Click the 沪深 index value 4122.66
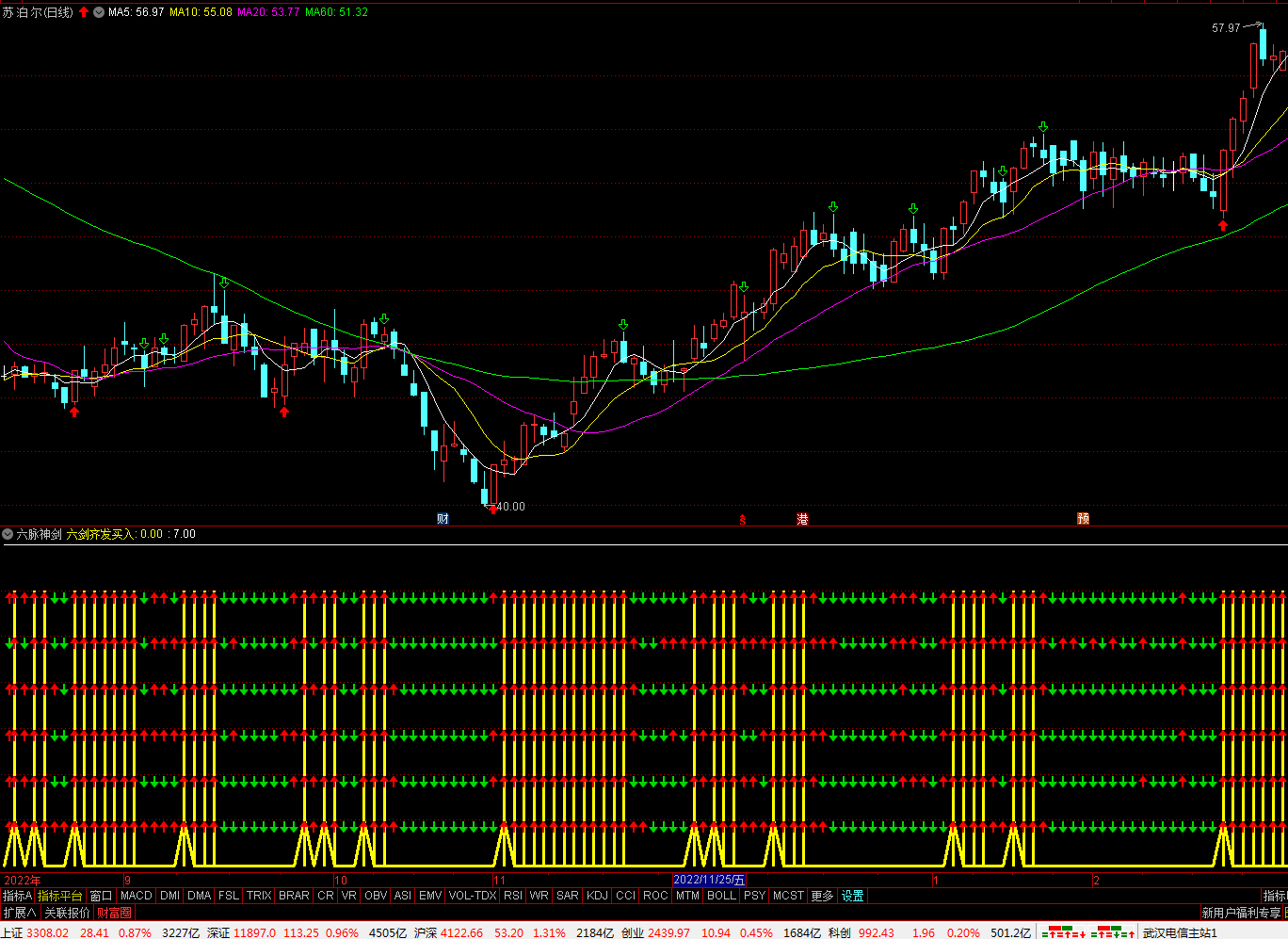Screen dimensions: 1288x939 [x=461, y=932]
